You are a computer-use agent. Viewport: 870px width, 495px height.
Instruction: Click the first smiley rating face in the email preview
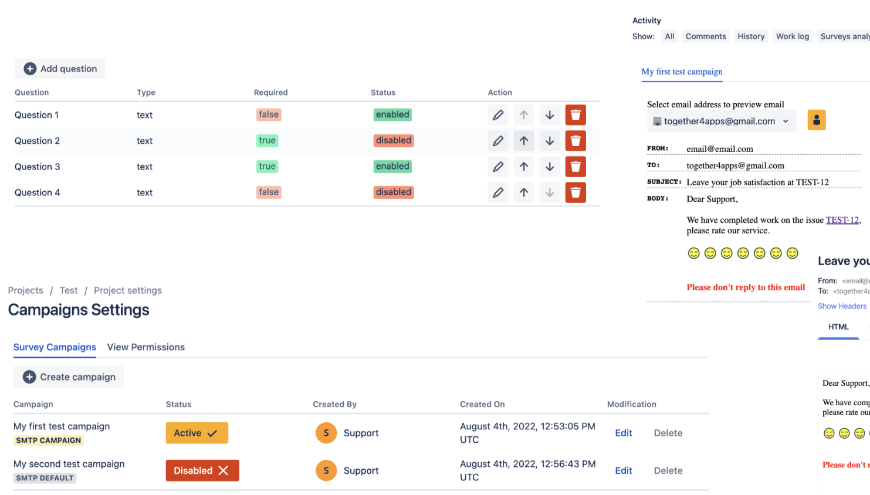(693, 254)
